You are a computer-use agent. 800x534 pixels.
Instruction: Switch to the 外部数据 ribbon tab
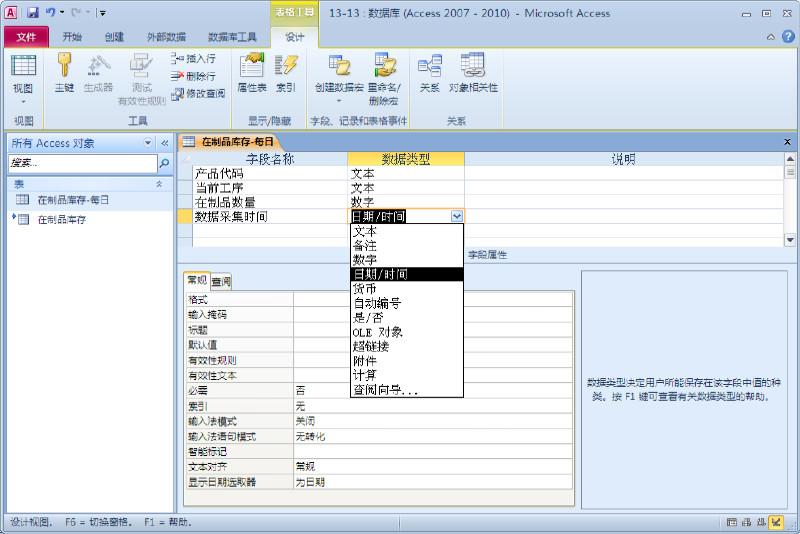pos(166,37)
